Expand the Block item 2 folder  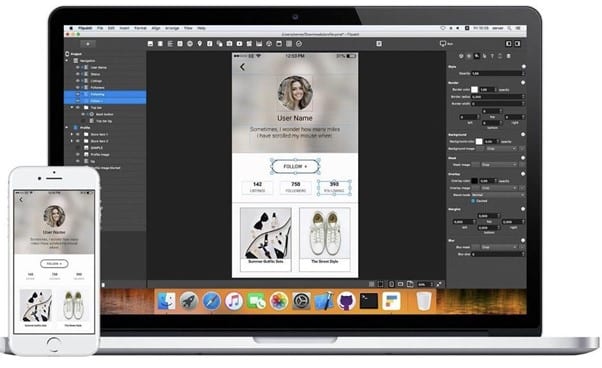click(72, 141)
